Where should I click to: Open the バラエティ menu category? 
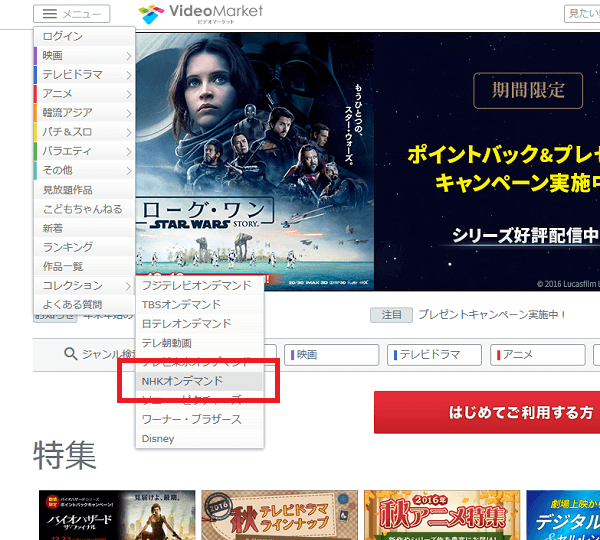pos(85,151)
